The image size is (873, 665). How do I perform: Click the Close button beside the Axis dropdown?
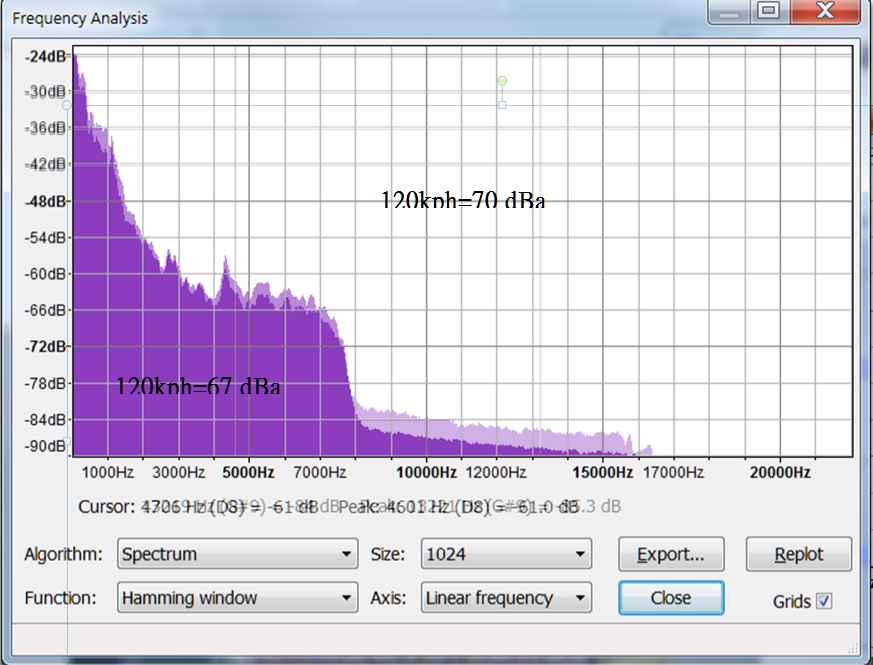coord(670,598)
